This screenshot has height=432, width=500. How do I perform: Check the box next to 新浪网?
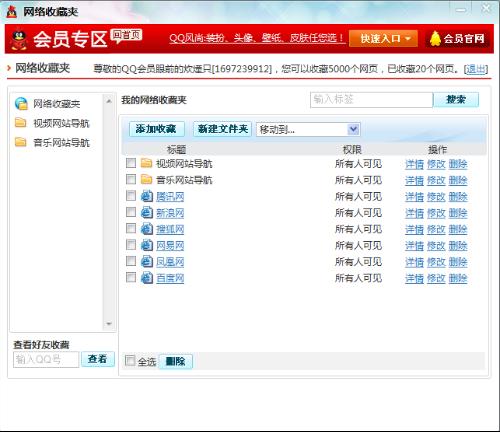[x=131, y=212]
